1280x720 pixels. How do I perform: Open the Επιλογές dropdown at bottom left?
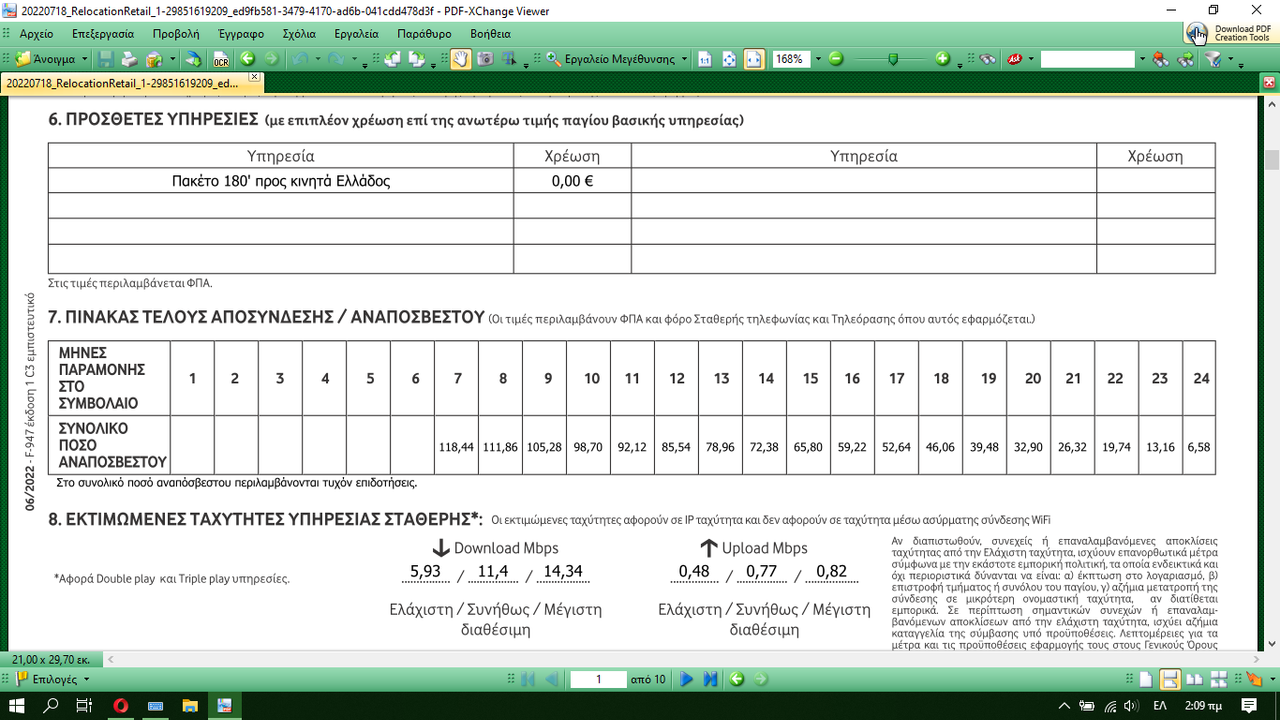(57, 679)
